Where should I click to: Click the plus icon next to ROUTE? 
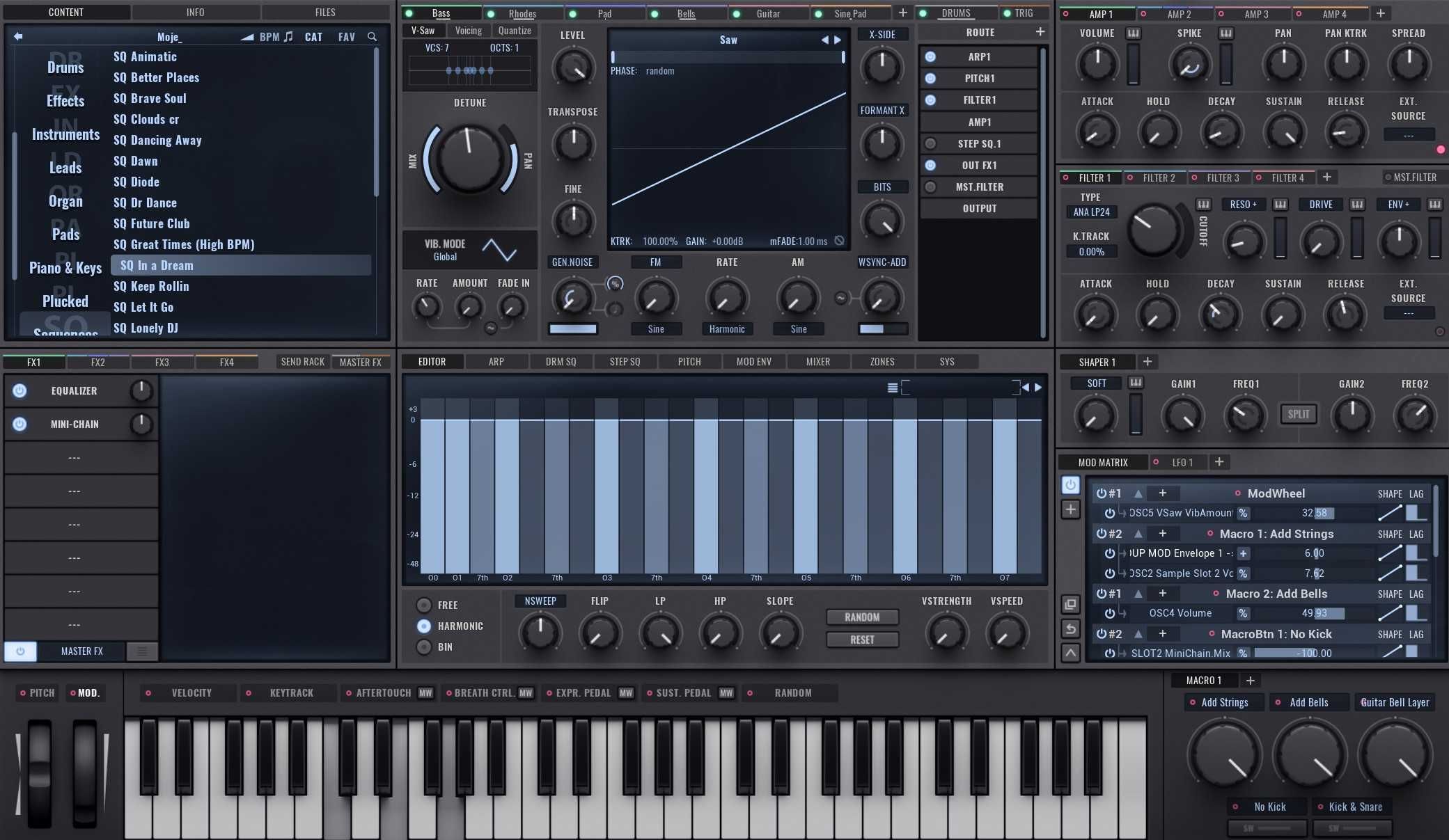tap(1040, 32)
